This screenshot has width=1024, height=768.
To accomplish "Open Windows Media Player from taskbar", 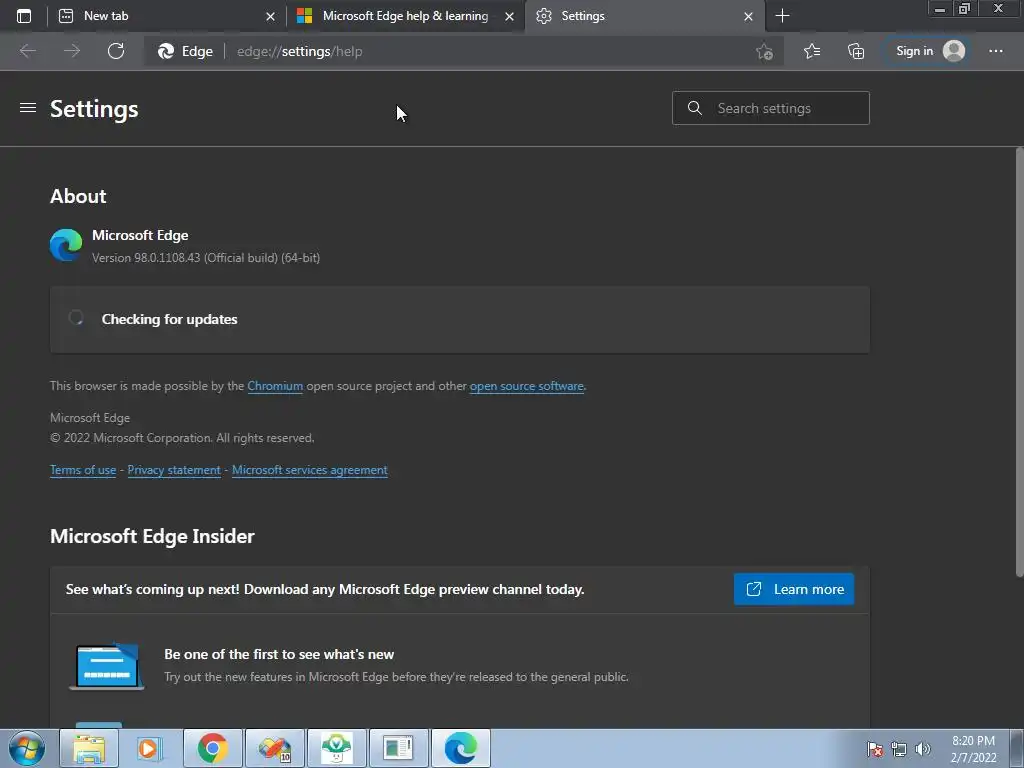I will 150,748.
